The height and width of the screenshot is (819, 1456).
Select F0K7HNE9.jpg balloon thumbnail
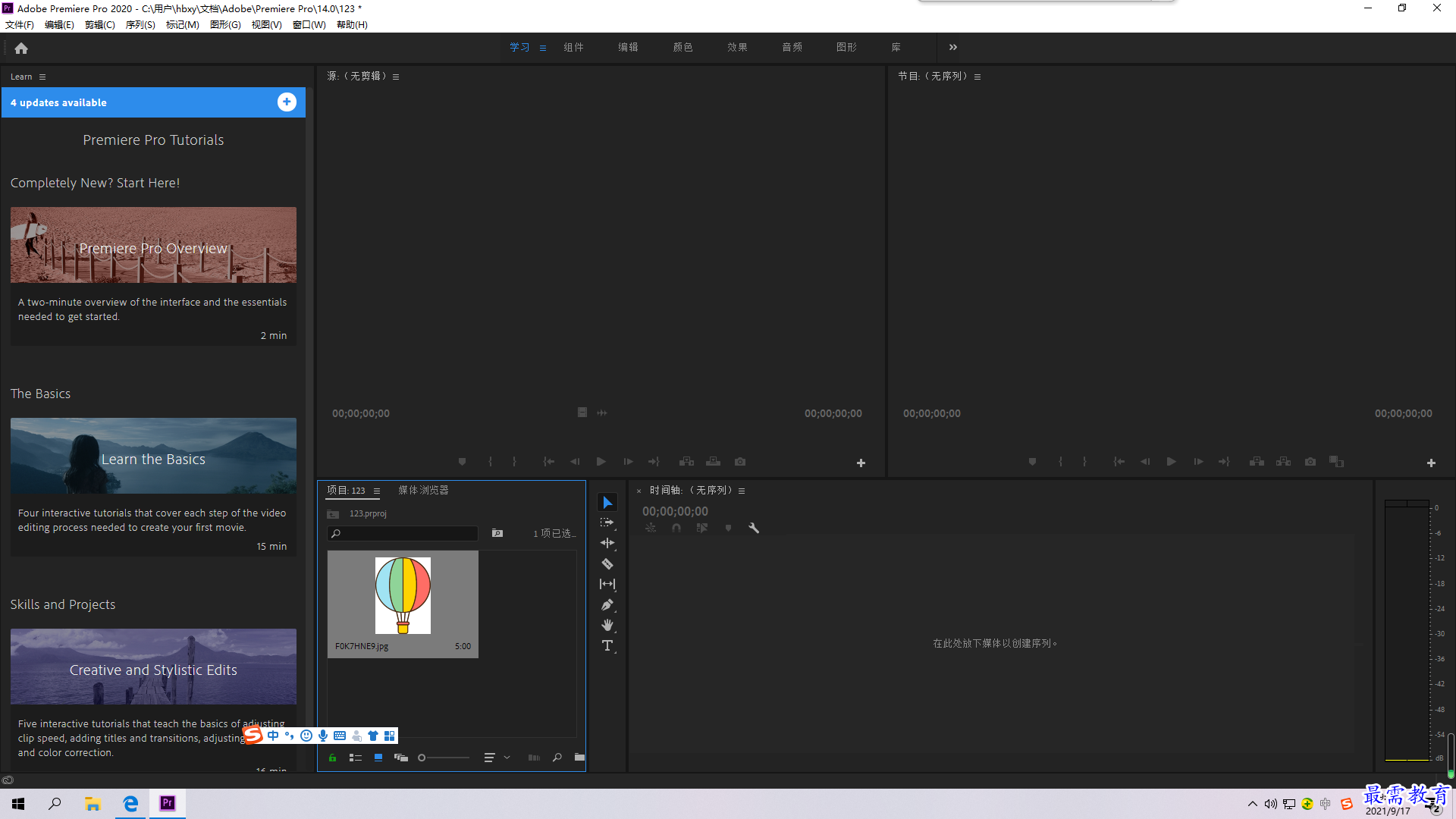403,596
